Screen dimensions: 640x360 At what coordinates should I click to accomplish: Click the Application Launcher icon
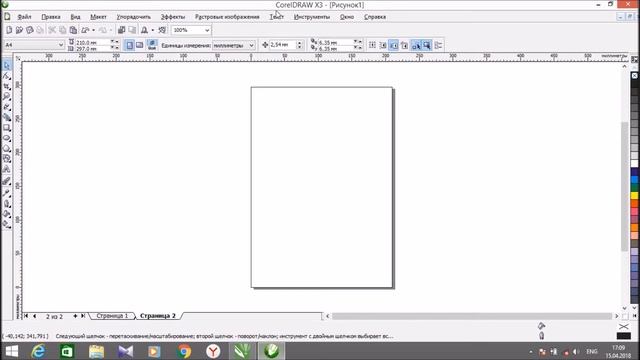coord(144,30)
